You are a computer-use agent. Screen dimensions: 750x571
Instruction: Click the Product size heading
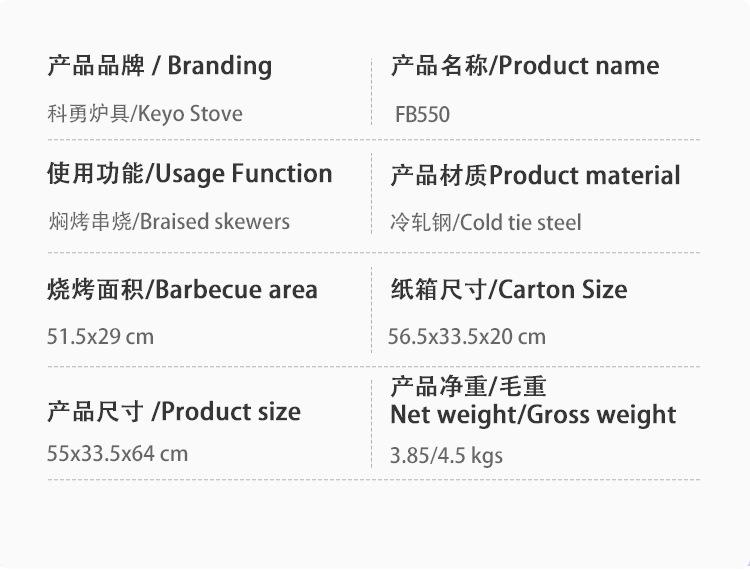click(173, 411)
